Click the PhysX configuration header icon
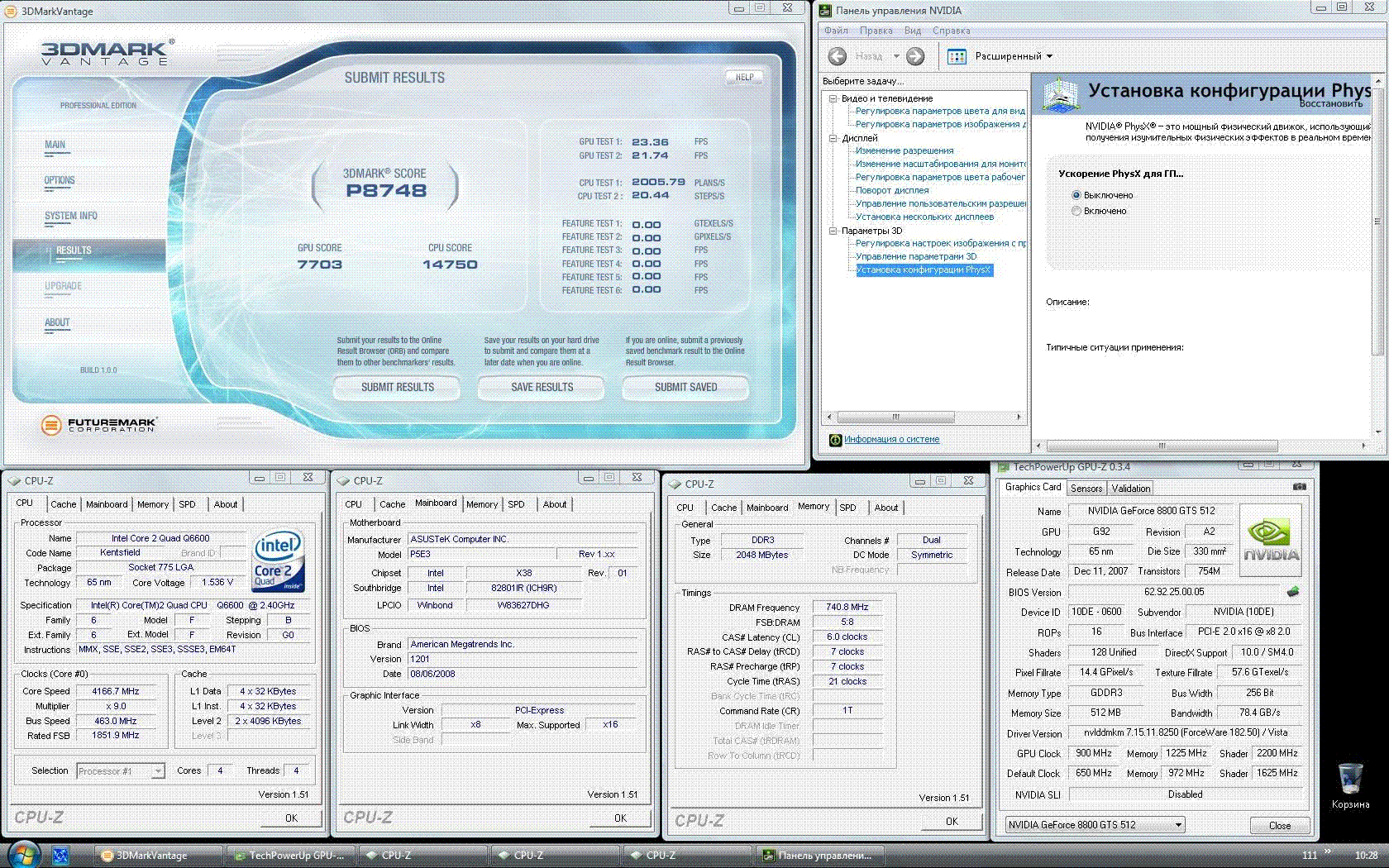This screenshot has height=868, width=1389. pos(1060,93)
